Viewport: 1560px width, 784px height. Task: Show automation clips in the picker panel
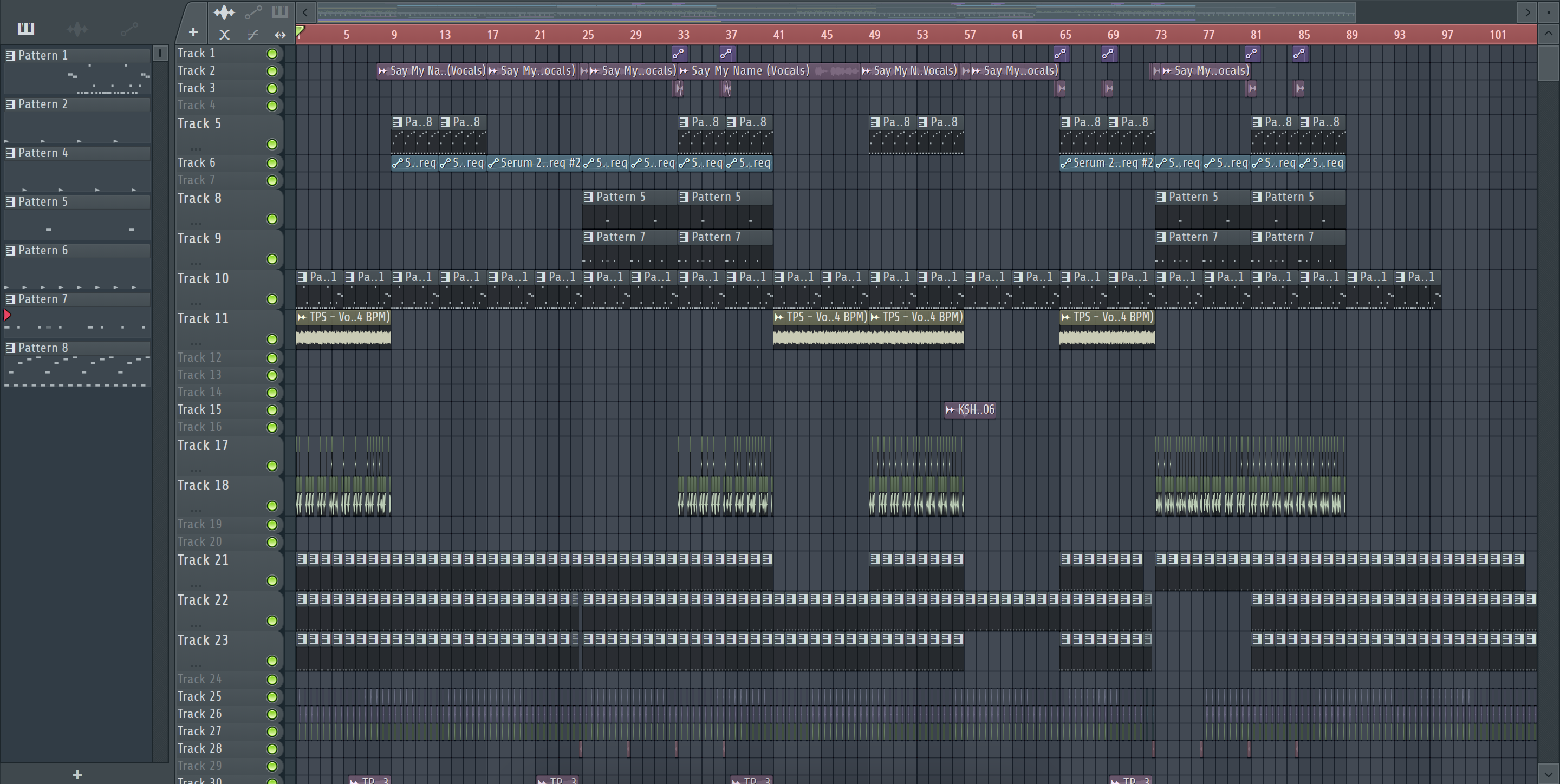click(x=129, y=29)
